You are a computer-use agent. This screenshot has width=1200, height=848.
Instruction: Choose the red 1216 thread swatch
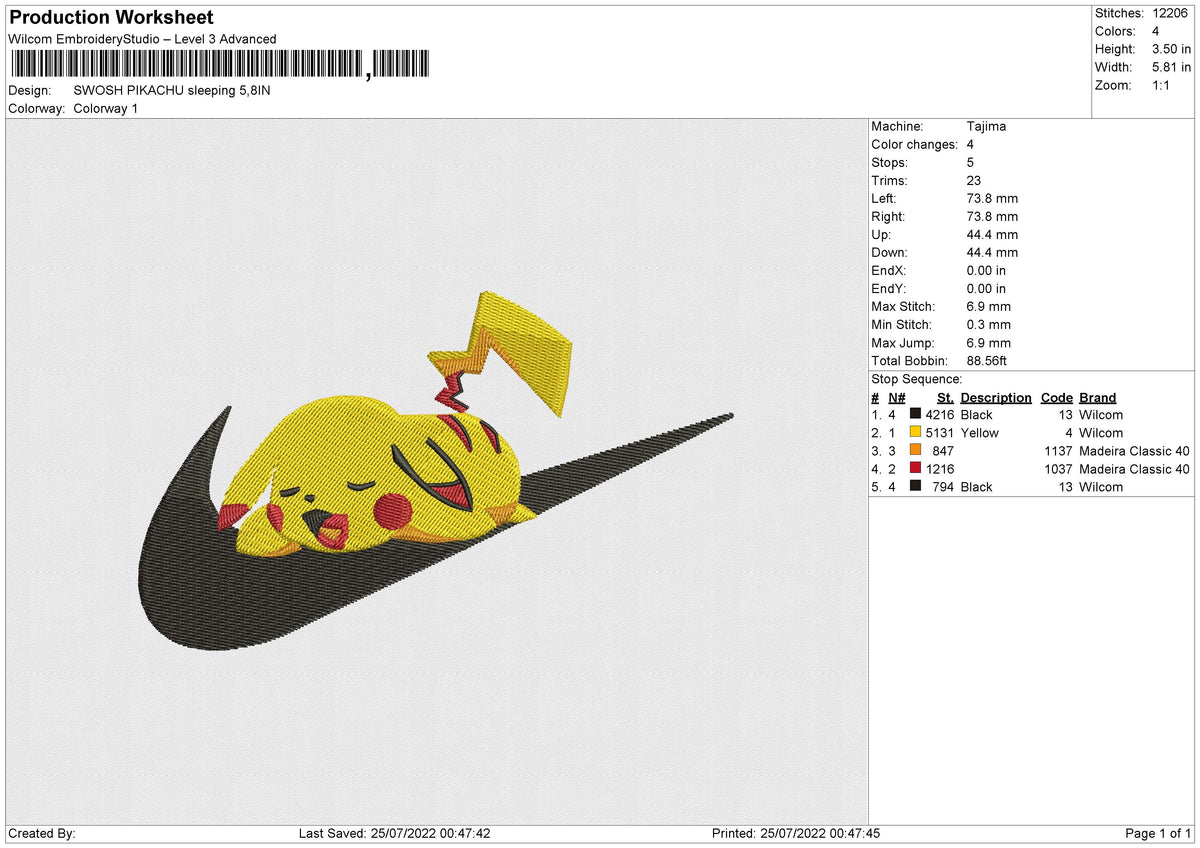click(913, 468)
